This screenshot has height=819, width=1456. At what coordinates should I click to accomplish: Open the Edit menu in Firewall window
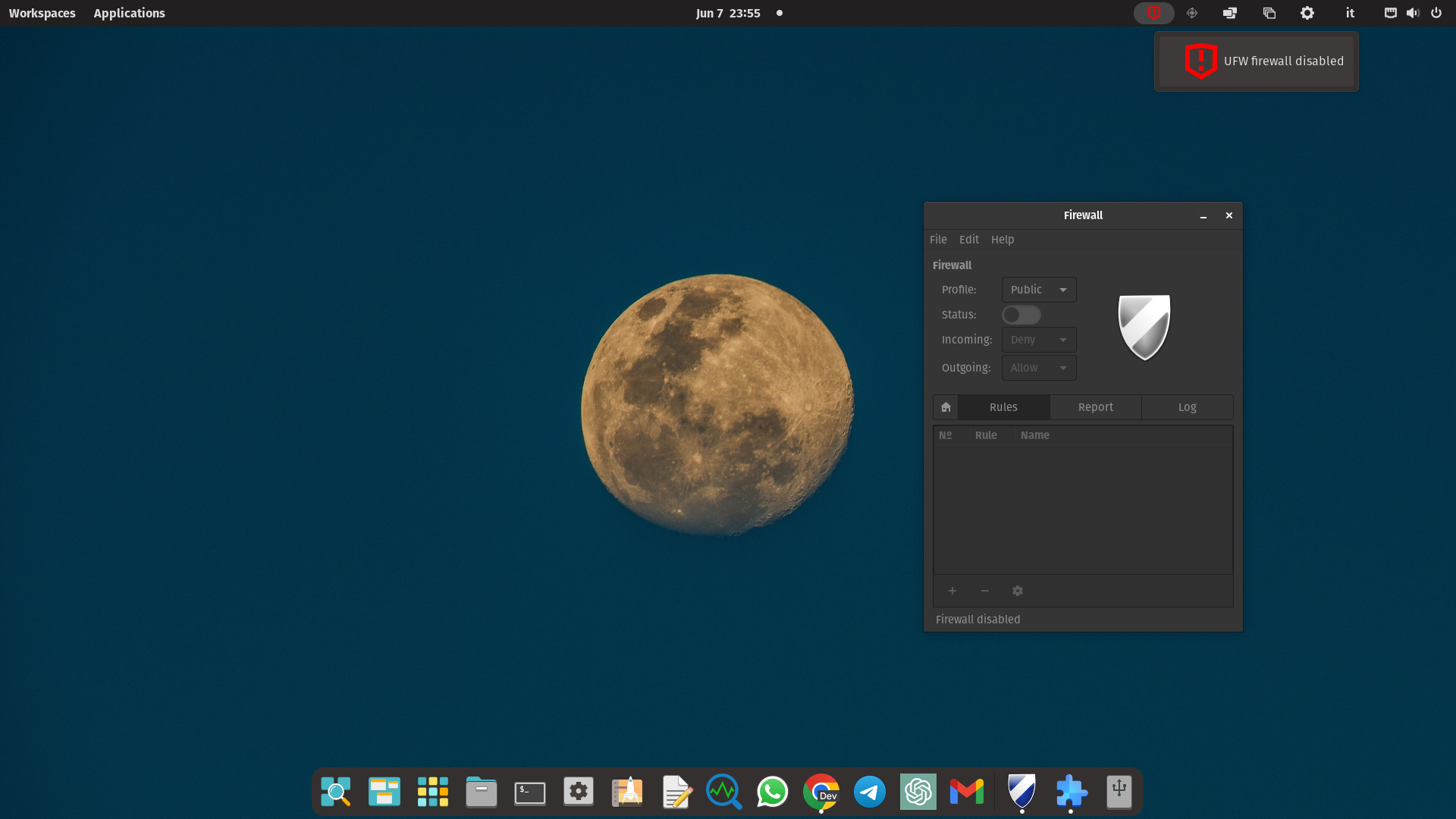coord(968,240)
